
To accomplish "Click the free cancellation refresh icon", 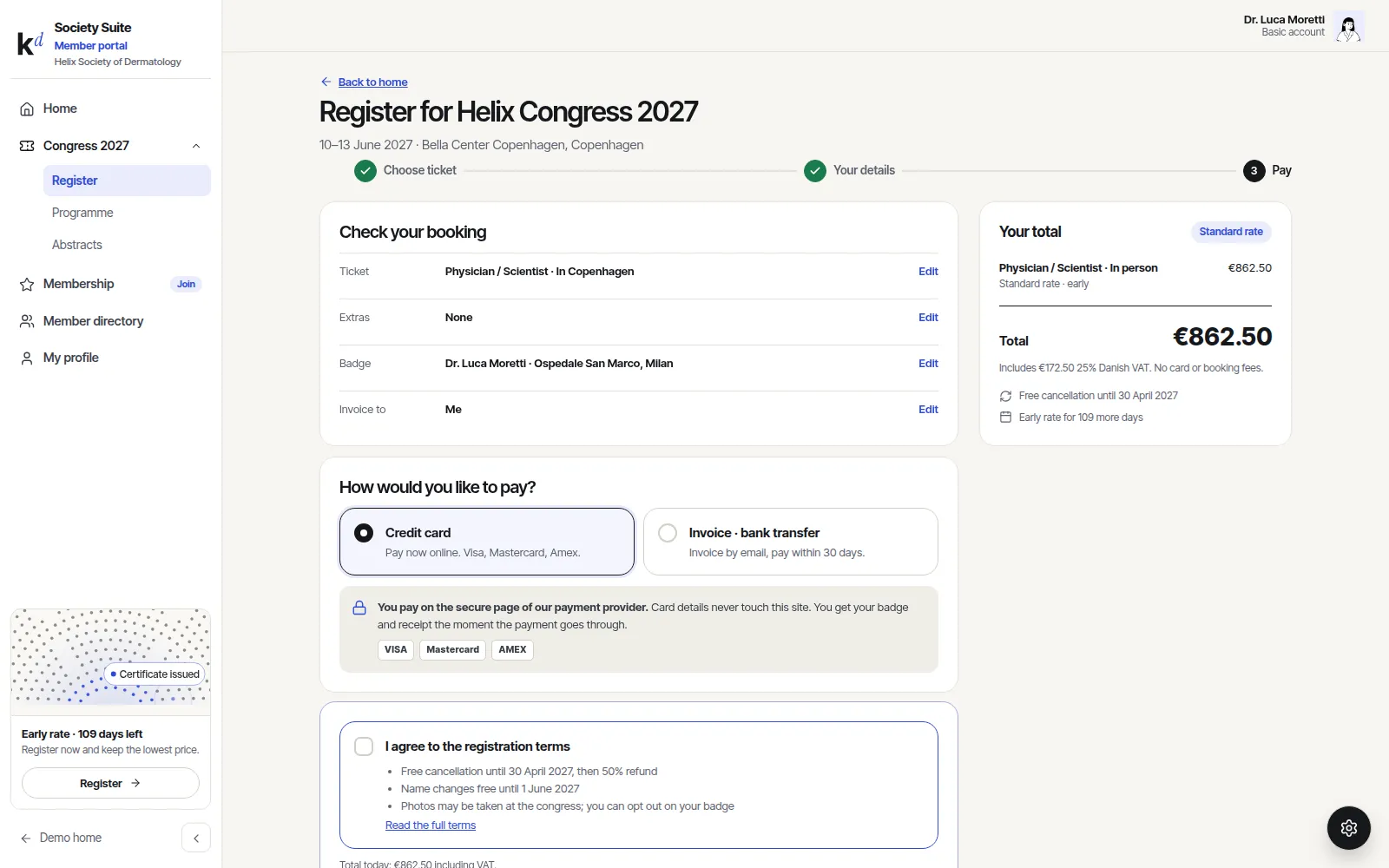I will (1005, 396).
